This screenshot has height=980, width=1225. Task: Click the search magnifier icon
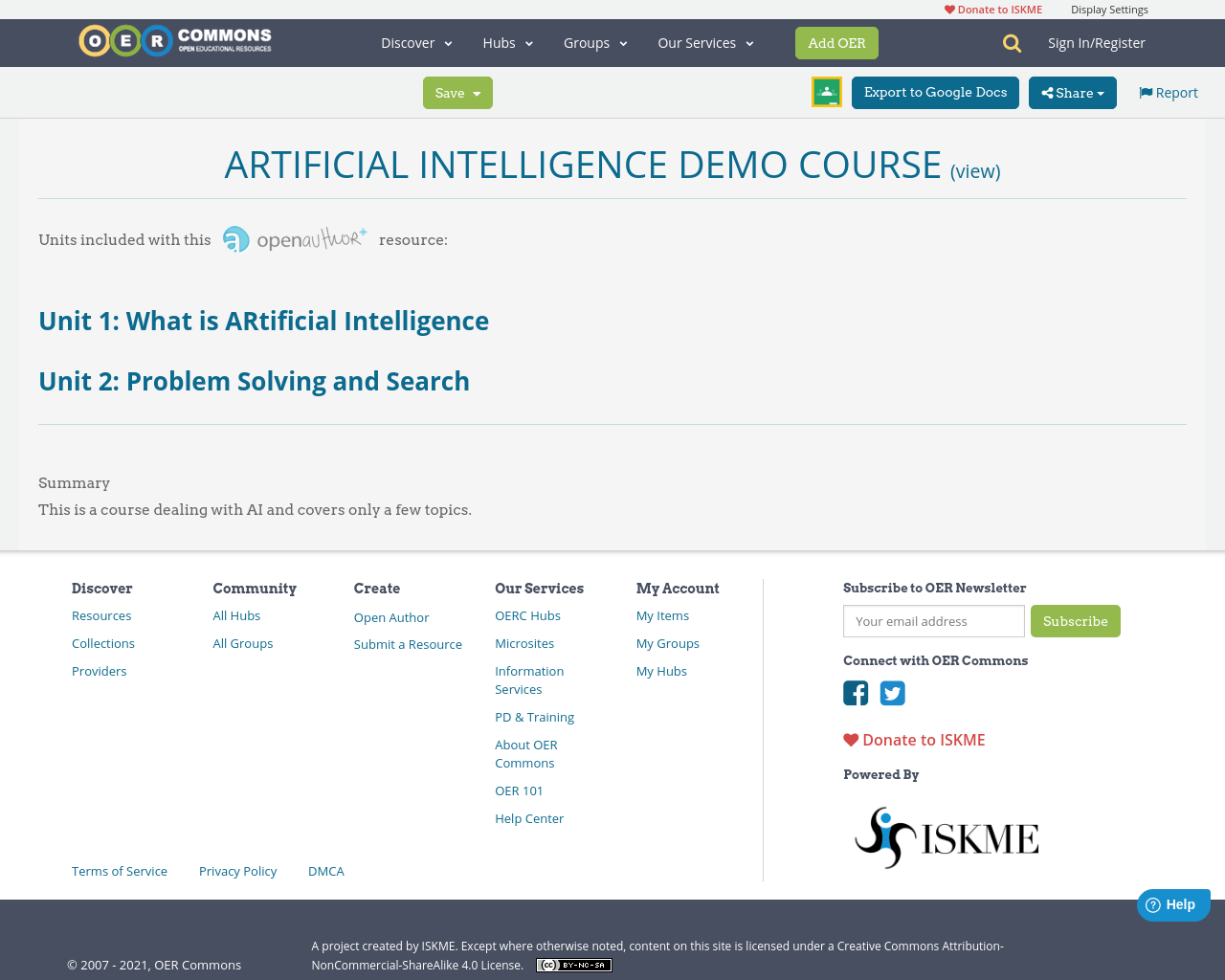coord(1012,43)
